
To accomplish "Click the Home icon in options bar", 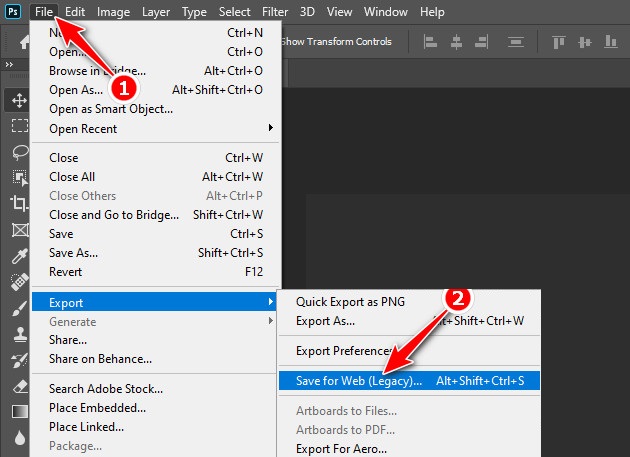I will point(24,41).
